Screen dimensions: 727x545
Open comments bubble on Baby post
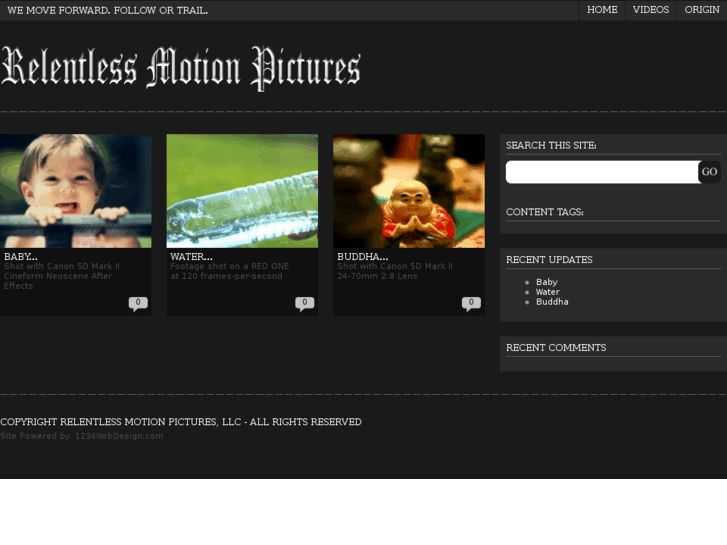pos(138,303)
